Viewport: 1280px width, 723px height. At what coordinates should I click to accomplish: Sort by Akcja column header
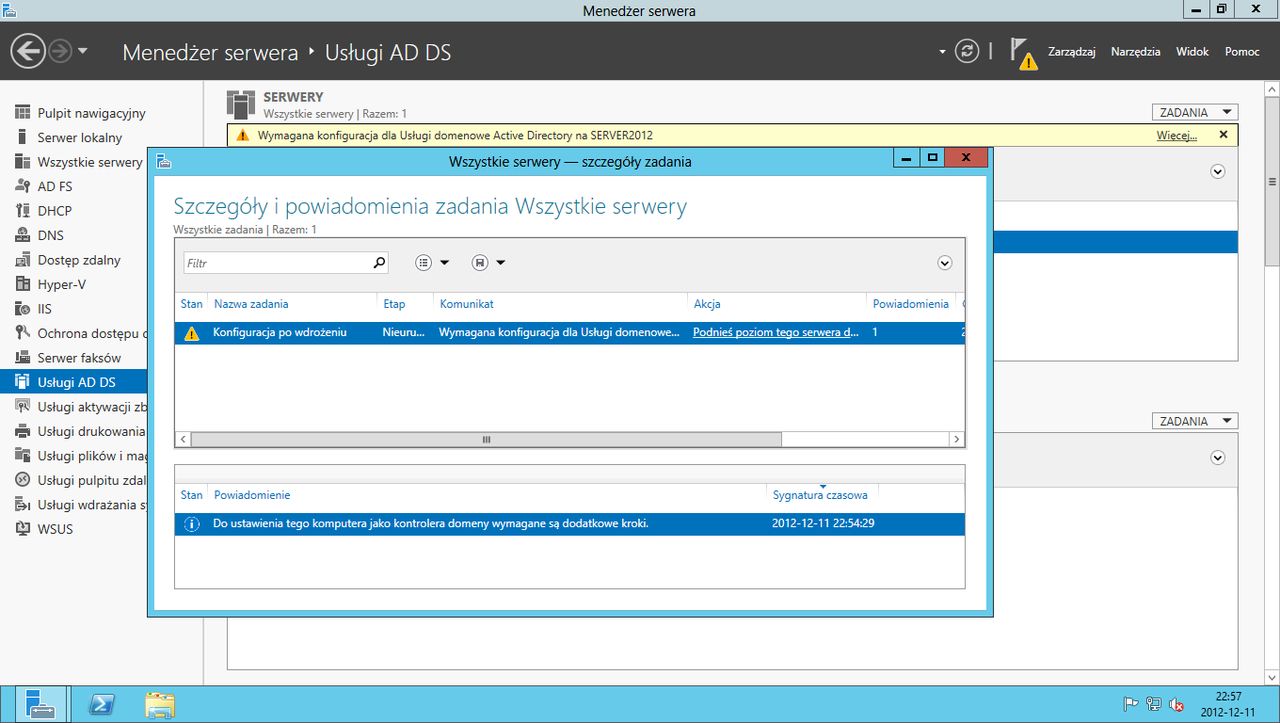coord(707,304)
